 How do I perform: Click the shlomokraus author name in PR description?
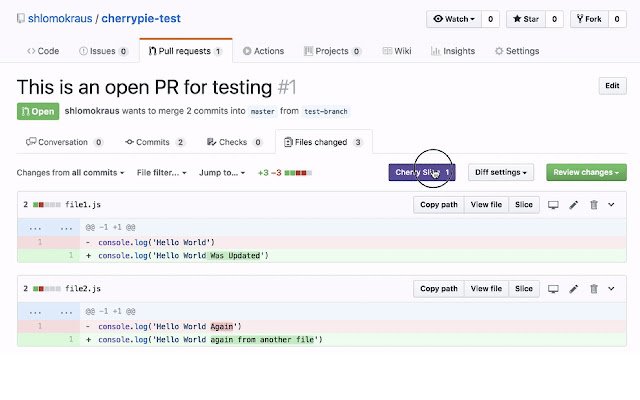(x=92, y=111)
